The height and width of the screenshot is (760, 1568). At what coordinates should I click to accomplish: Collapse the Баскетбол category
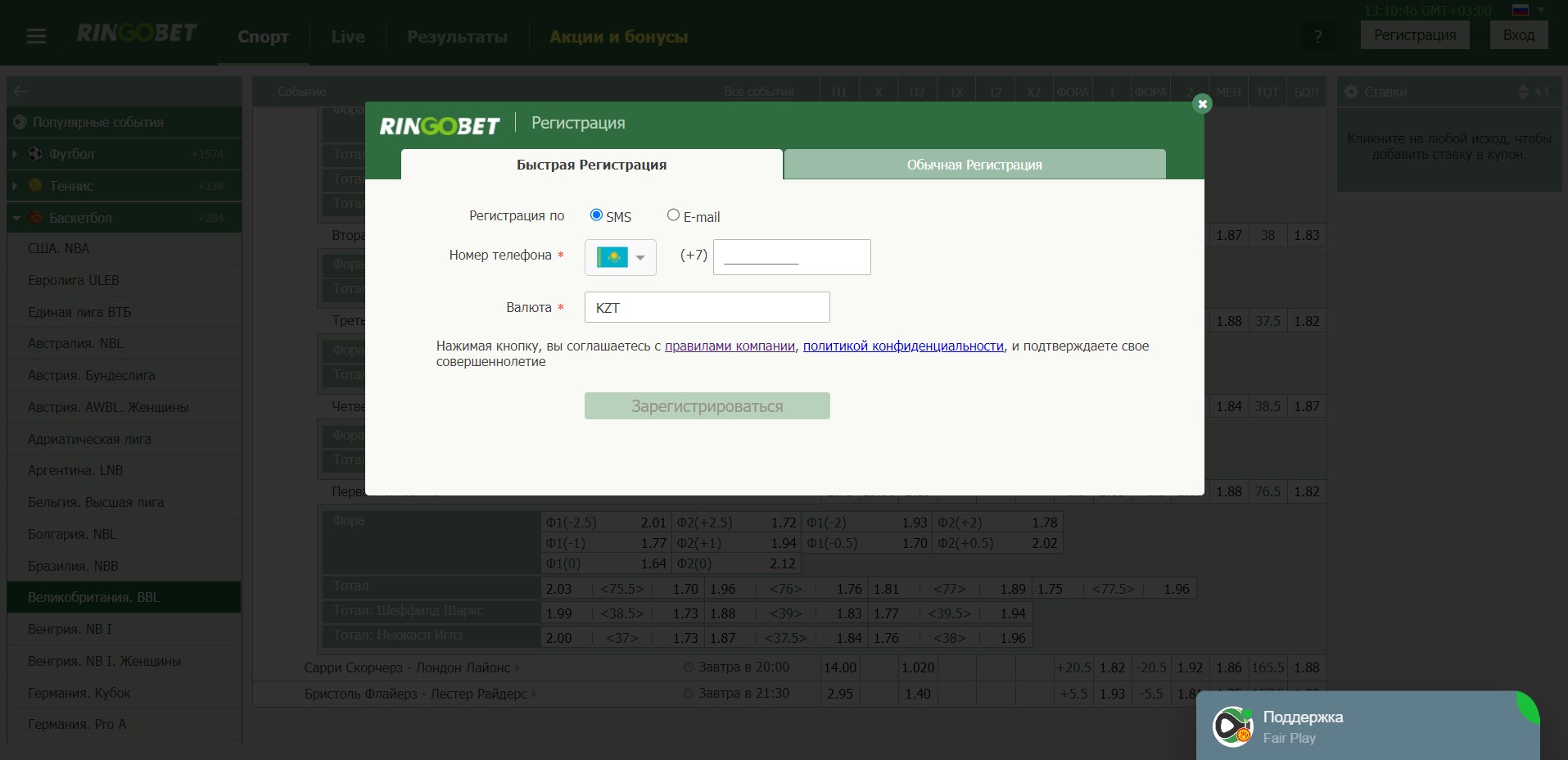pyautogui.click(x=16, y=218)
